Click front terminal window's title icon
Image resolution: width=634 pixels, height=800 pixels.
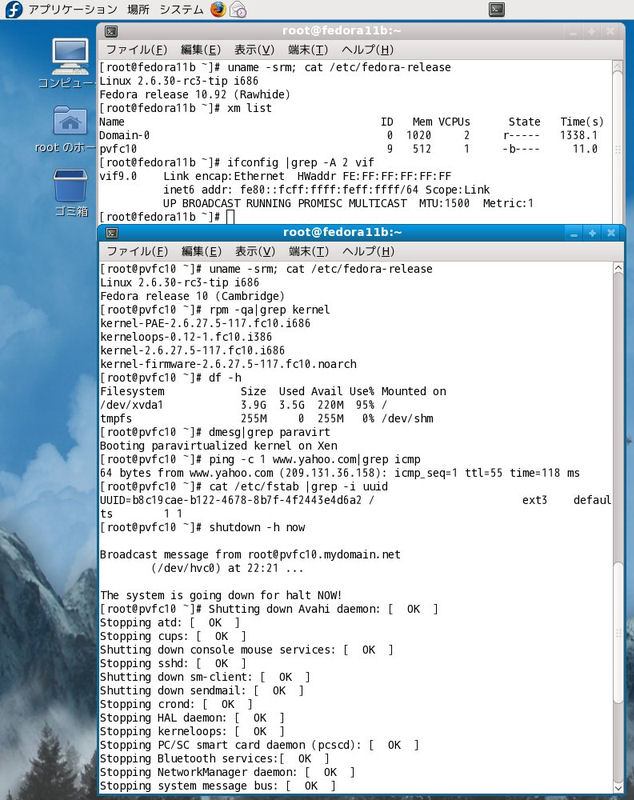point(112,233)
